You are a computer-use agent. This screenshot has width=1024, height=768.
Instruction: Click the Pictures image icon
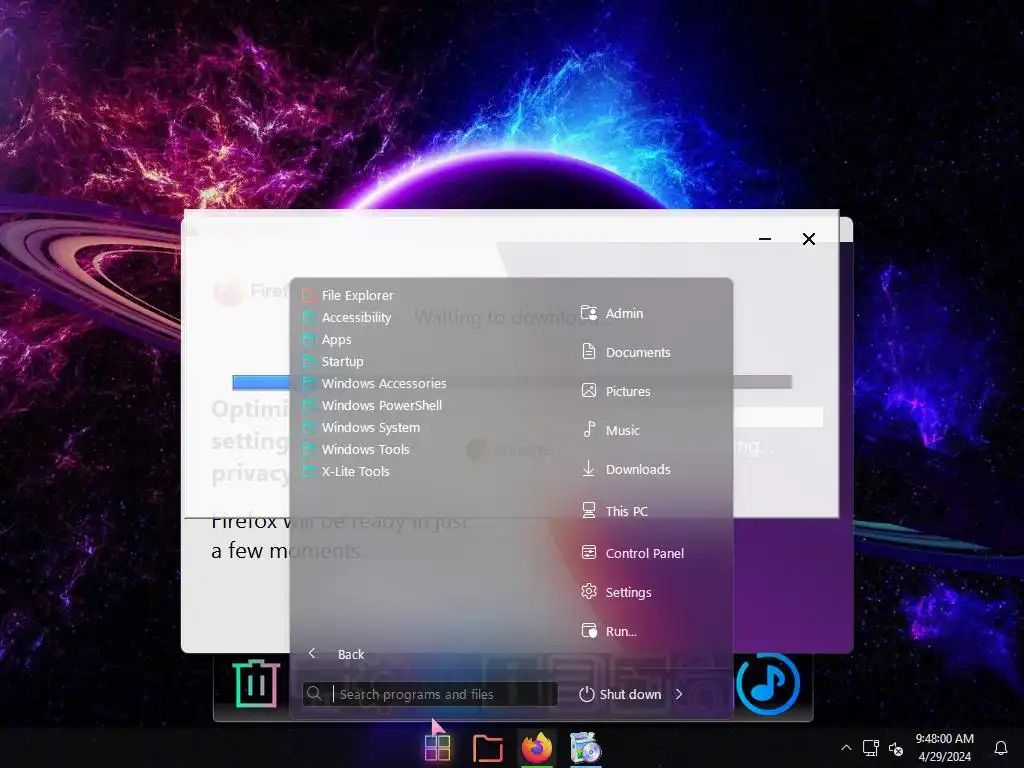click(589, 391)
